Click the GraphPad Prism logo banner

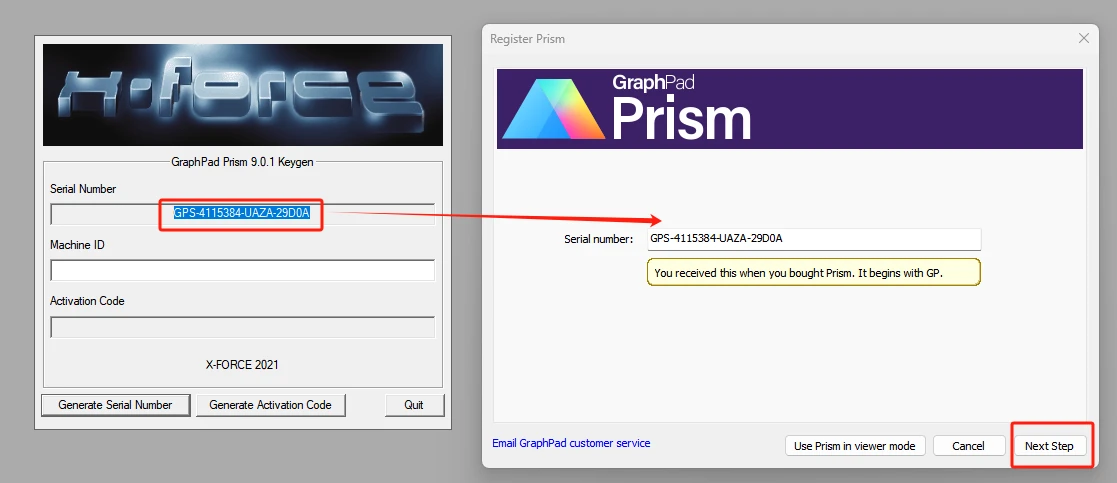[789, 108]
